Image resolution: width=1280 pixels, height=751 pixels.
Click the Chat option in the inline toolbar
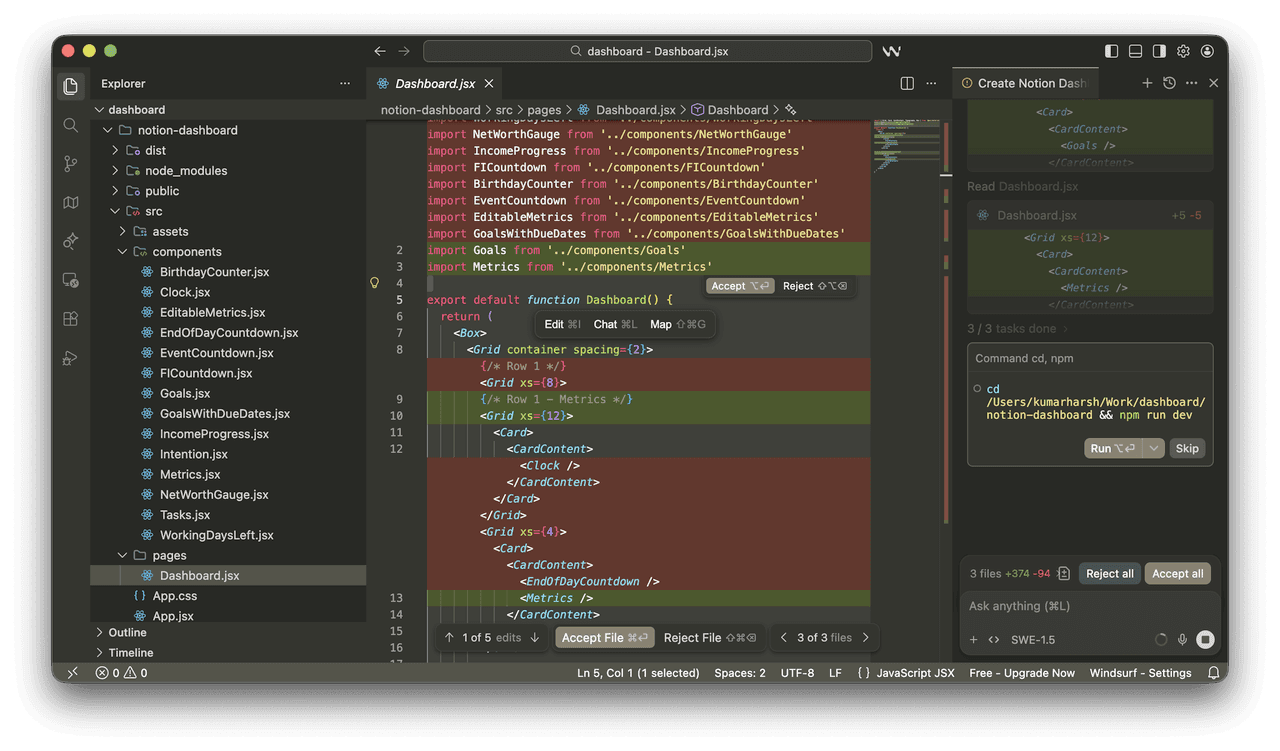coord(615,324)
